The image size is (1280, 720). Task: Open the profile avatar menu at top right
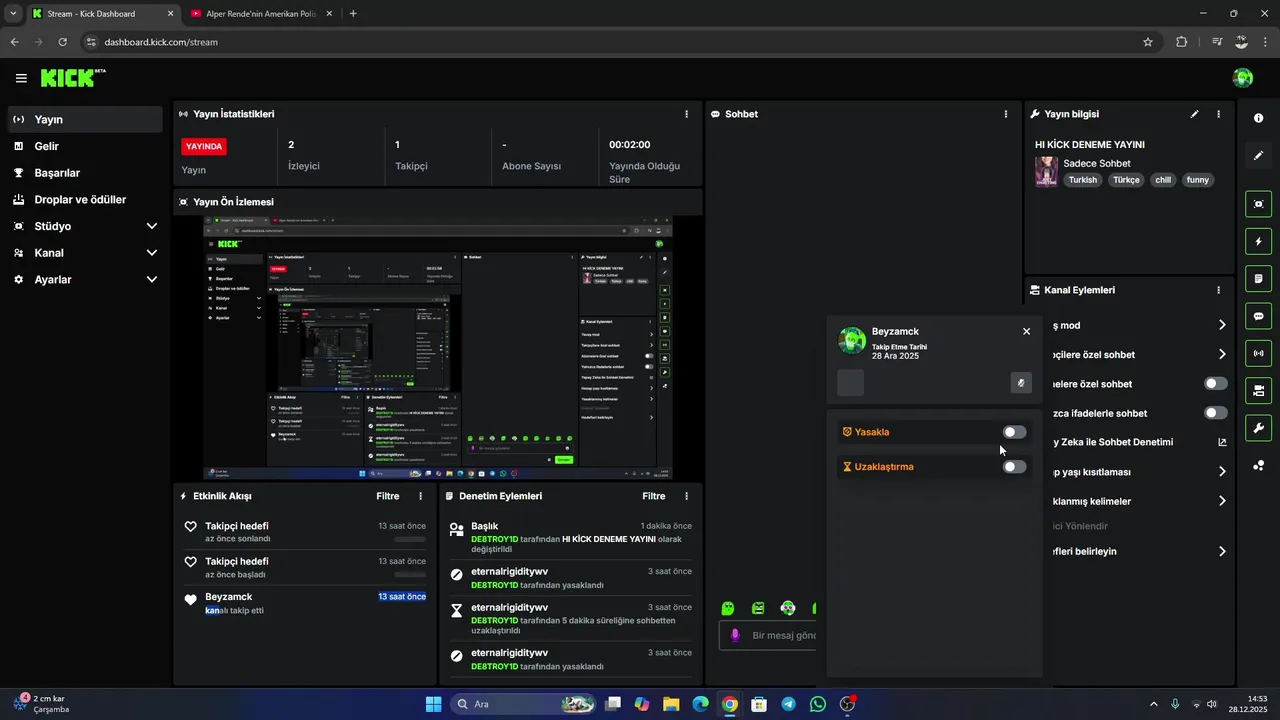[1243, 78]
